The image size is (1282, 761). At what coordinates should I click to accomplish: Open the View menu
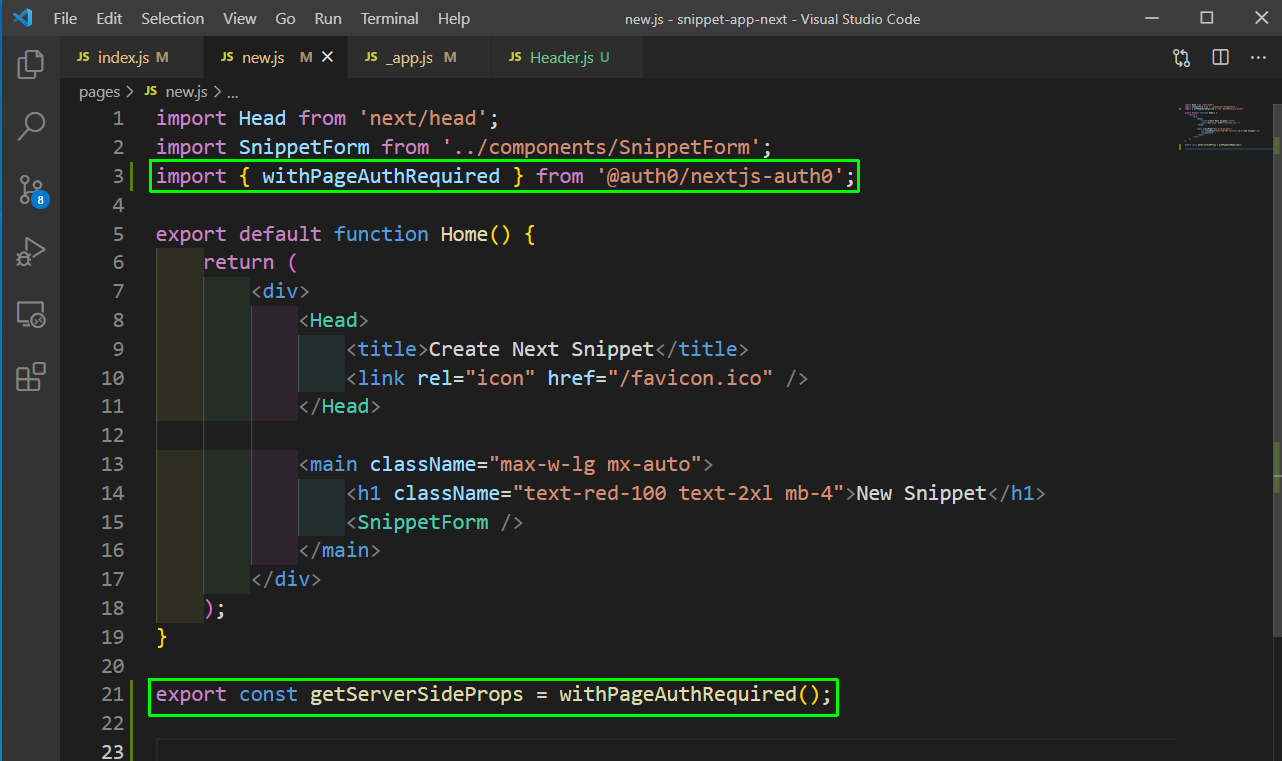[240, 19]
